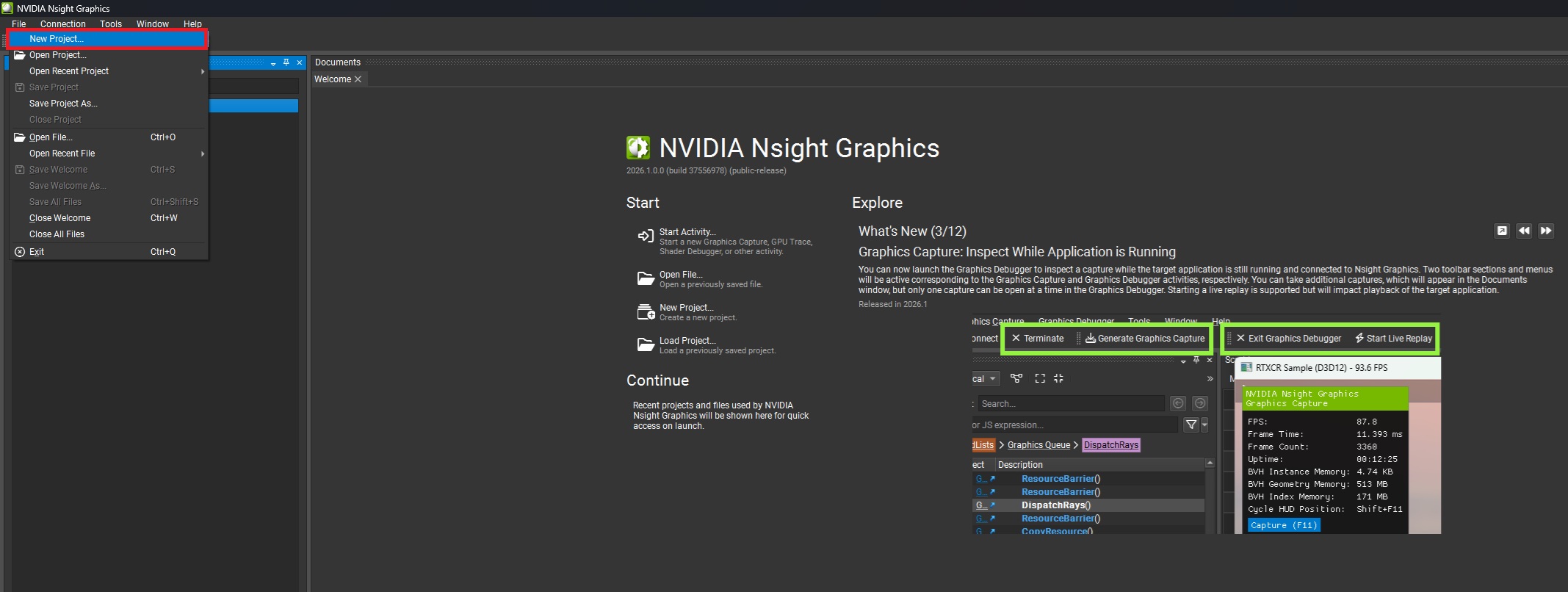Screen dimensions: 1568x592
Task: Open the Connection menu
Action: tap(62, 24)
